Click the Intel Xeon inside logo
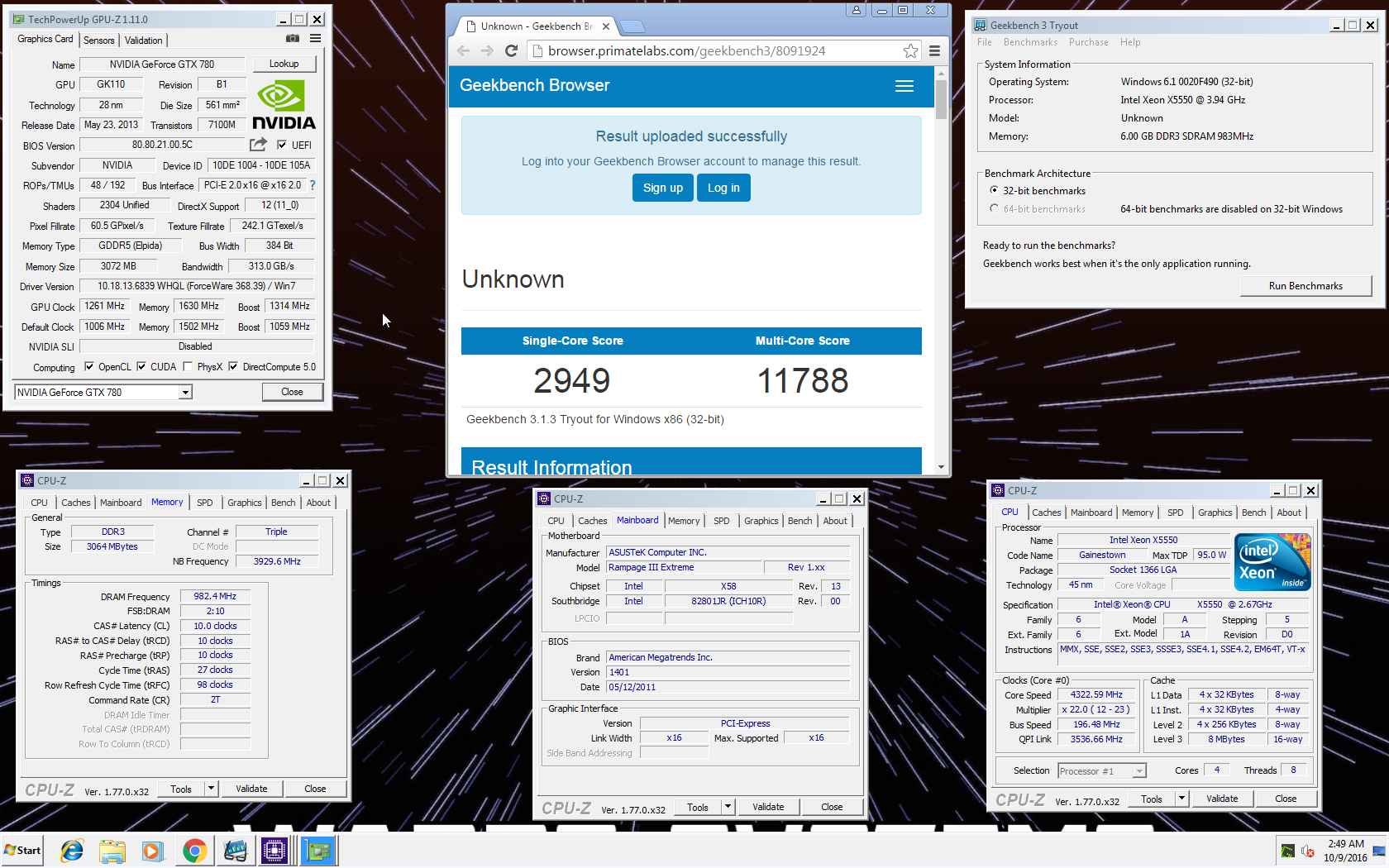Image resolution: width=1389 pixels, height=868 pixels. (1273, 561)
